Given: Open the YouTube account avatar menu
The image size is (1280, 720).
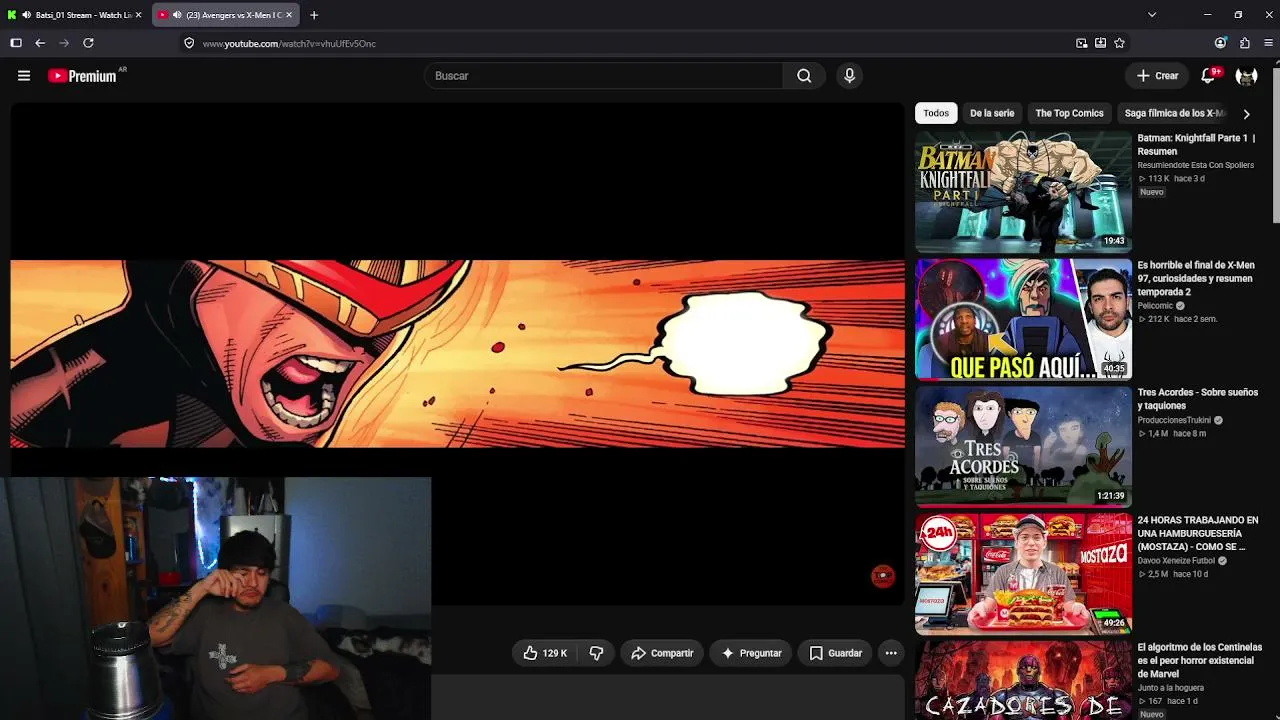Looking at the screenshot, I should pos(1246,76).
